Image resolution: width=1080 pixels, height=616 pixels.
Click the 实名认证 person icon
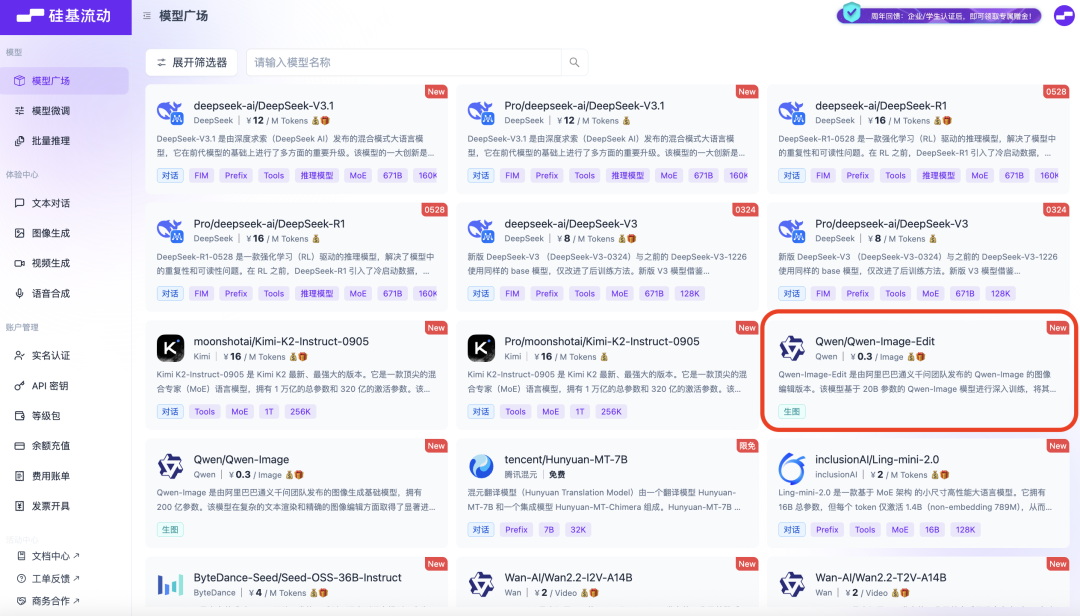point(19,356)
